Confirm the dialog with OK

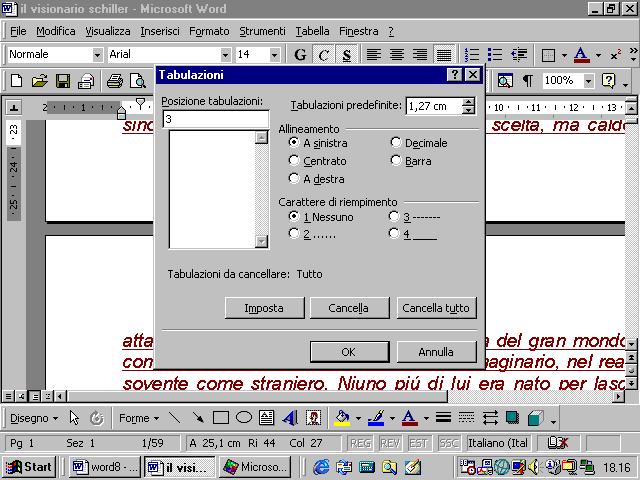tap(349, 352)
